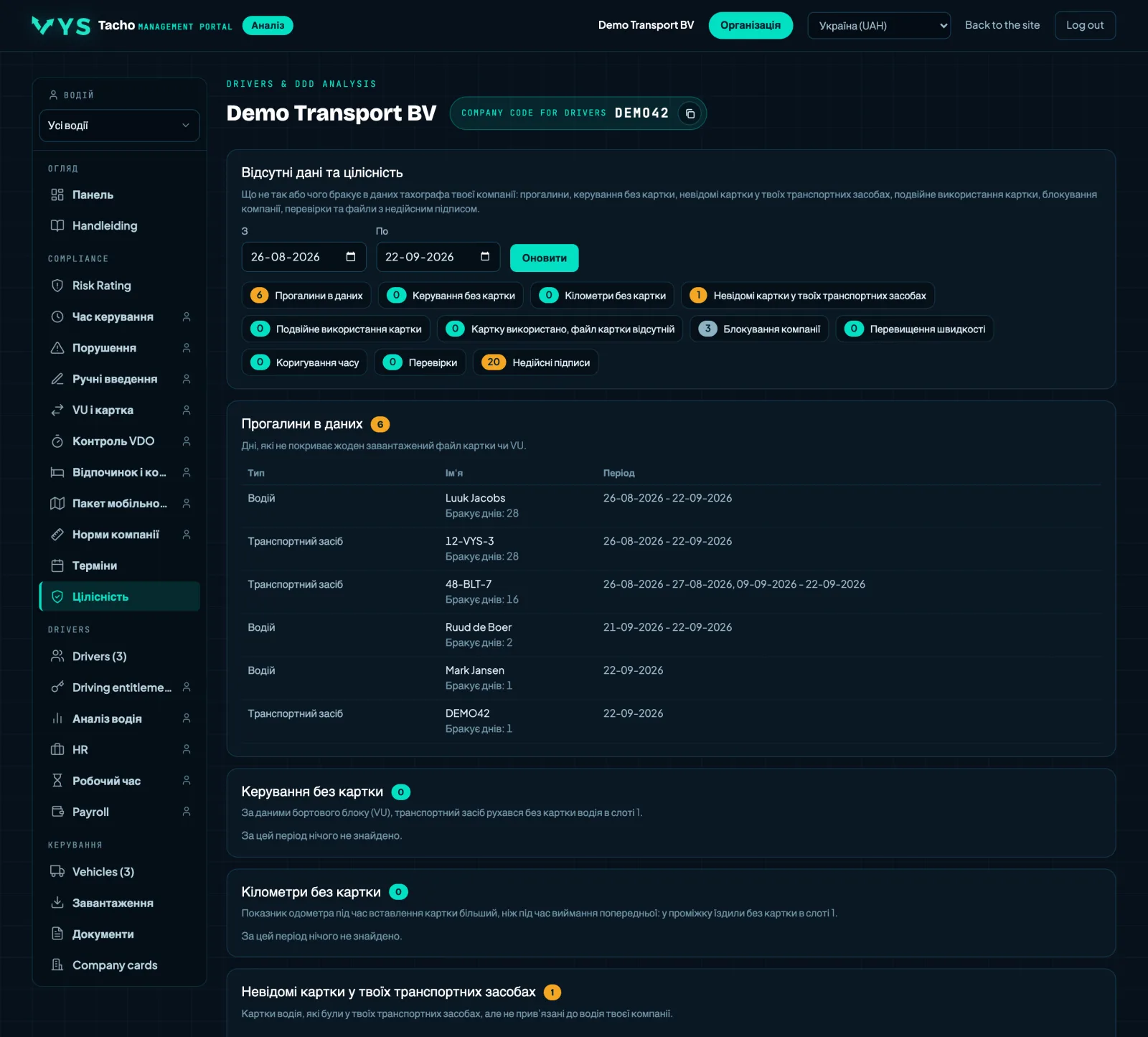Open HR in the sidebar
Viewport: 1148px width, 1037px height.
pos(119,750)
